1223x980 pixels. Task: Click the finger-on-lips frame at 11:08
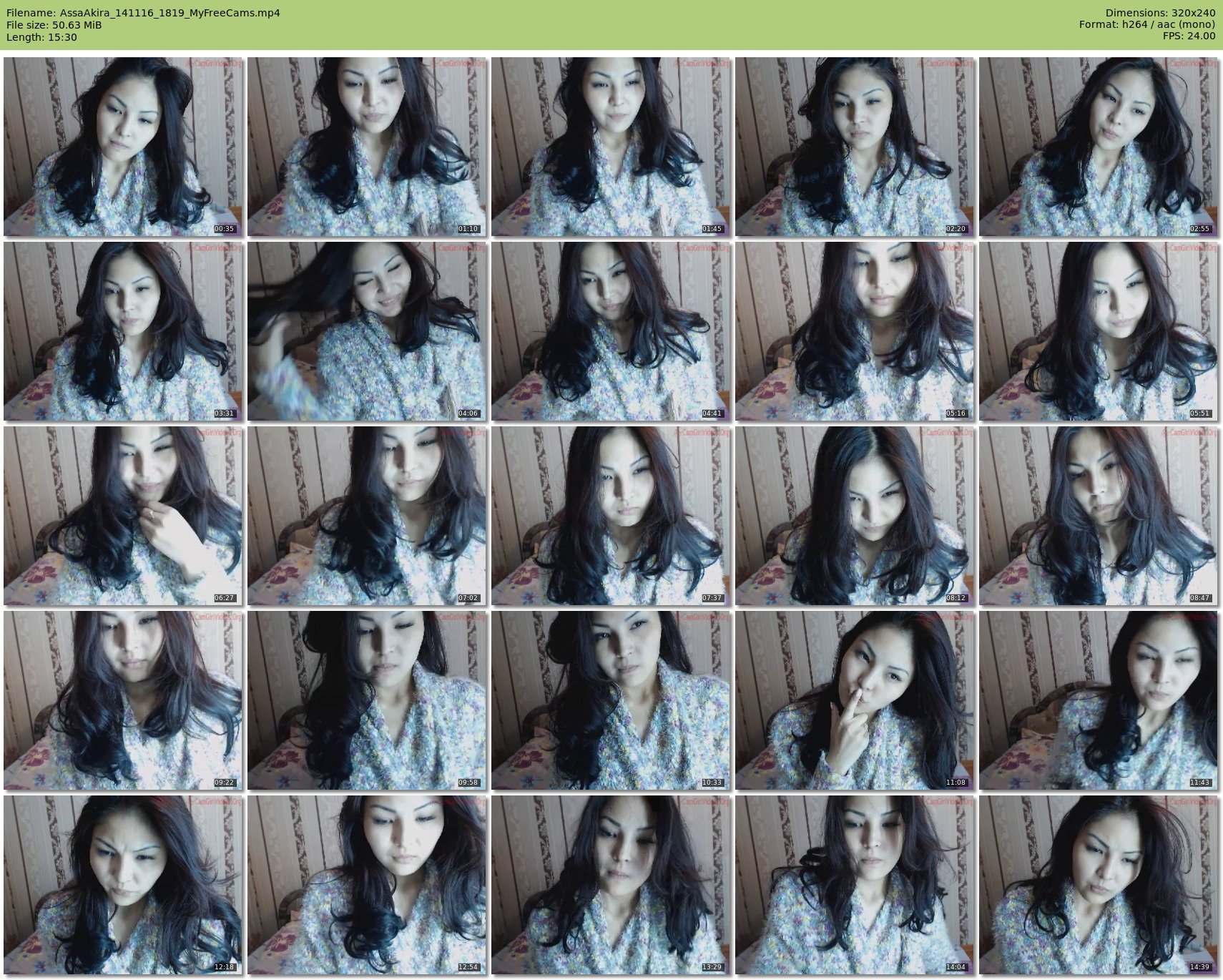[x=854, y=700]
